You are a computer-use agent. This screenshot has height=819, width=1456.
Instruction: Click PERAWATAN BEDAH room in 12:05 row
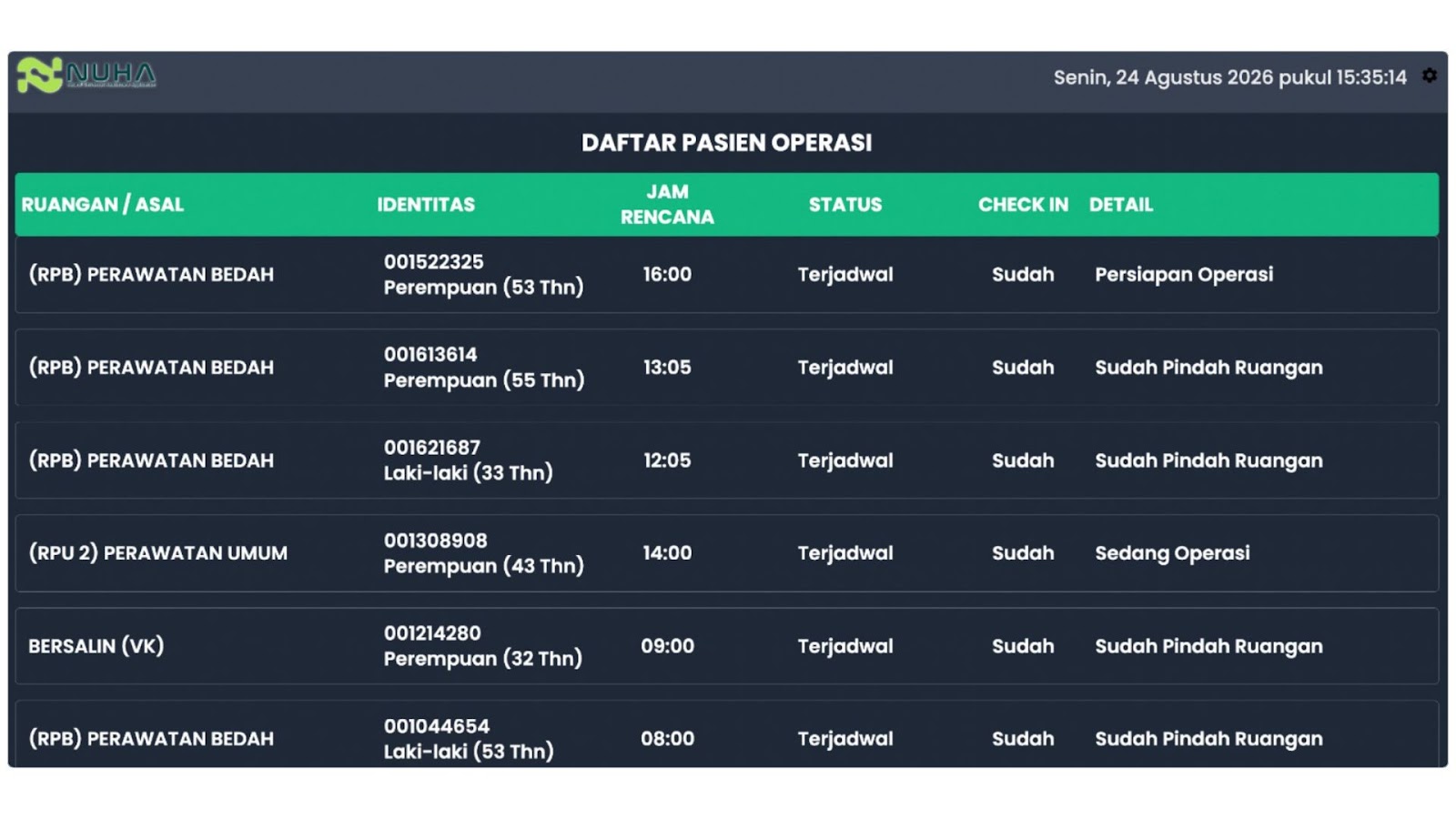151,460
